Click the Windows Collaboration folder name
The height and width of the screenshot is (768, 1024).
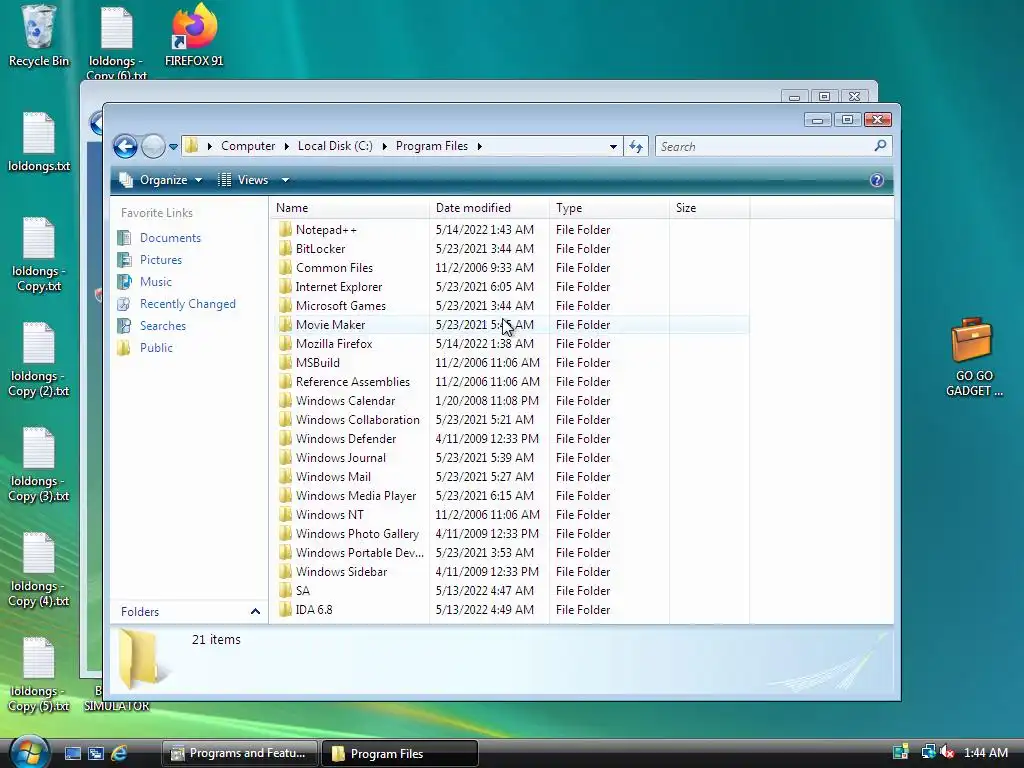(x=357, y=420)
